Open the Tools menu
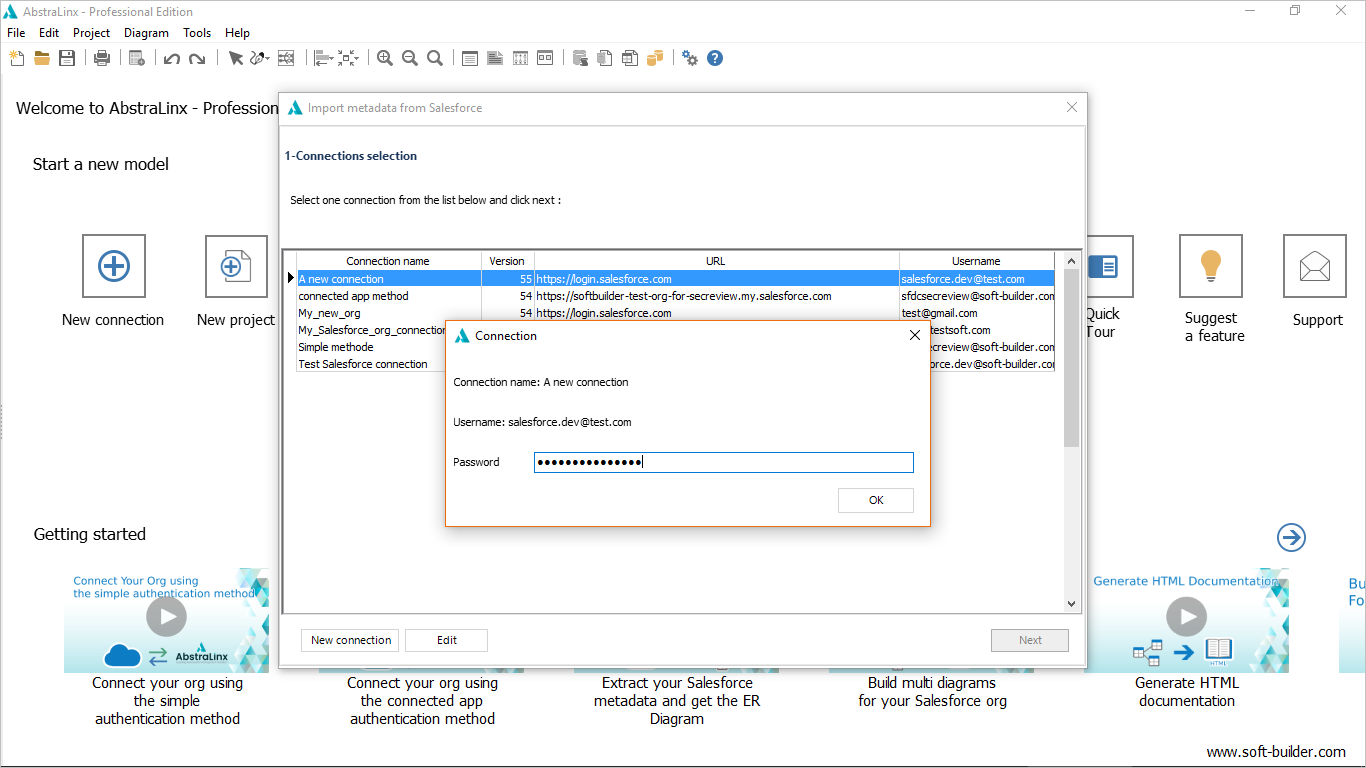 (x=197, y=33)
